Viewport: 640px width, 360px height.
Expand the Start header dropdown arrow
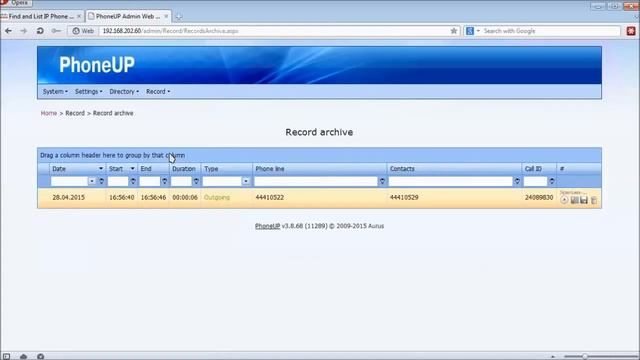pyautogui.click(x=132, y=169)
